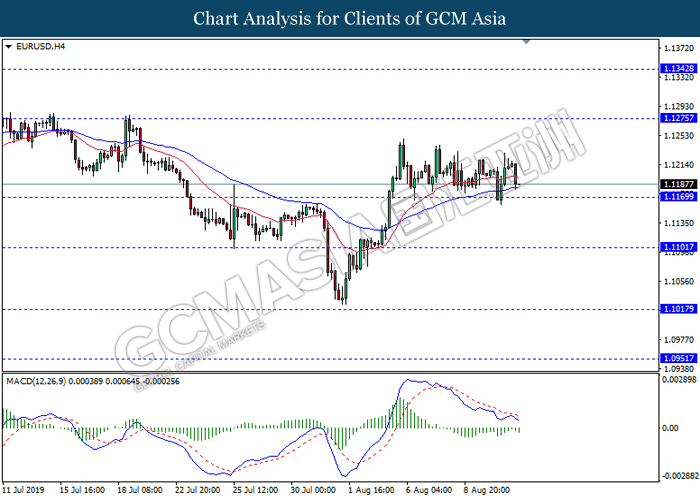Select the 1.11699 price level tag
Image resolution: width=700 pixels, height=500 pixels.
pos(678,197)
